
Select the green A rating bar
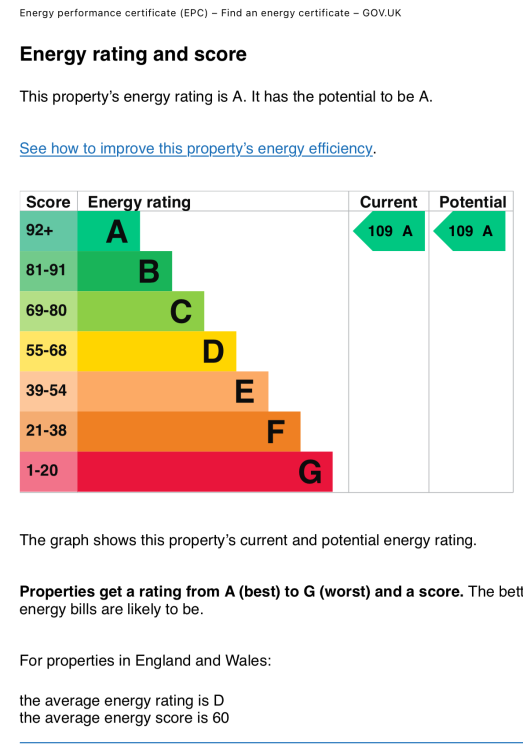109,231
